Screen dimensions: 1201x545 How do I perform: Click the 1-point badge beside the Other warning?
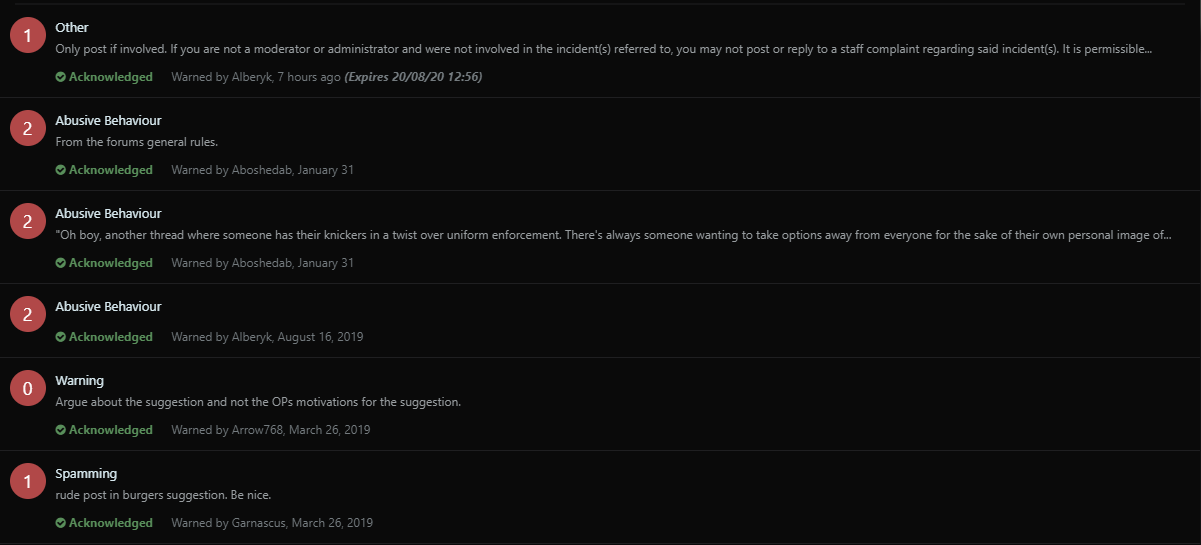click(28, 36)
